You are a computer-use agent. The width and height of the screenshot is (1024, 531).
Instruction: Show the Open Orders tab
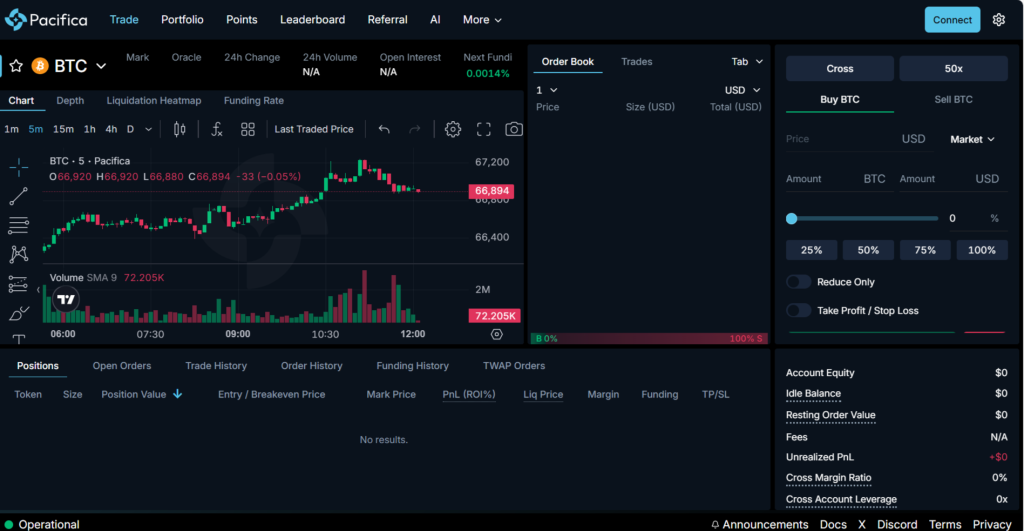point(121,366)
